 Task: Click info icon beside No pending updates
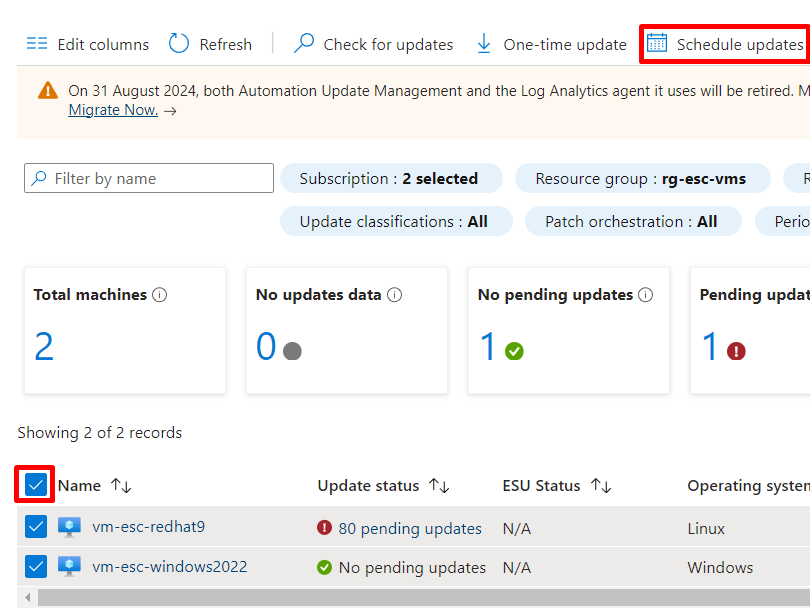pyautogui.click(x=645, y=295)
